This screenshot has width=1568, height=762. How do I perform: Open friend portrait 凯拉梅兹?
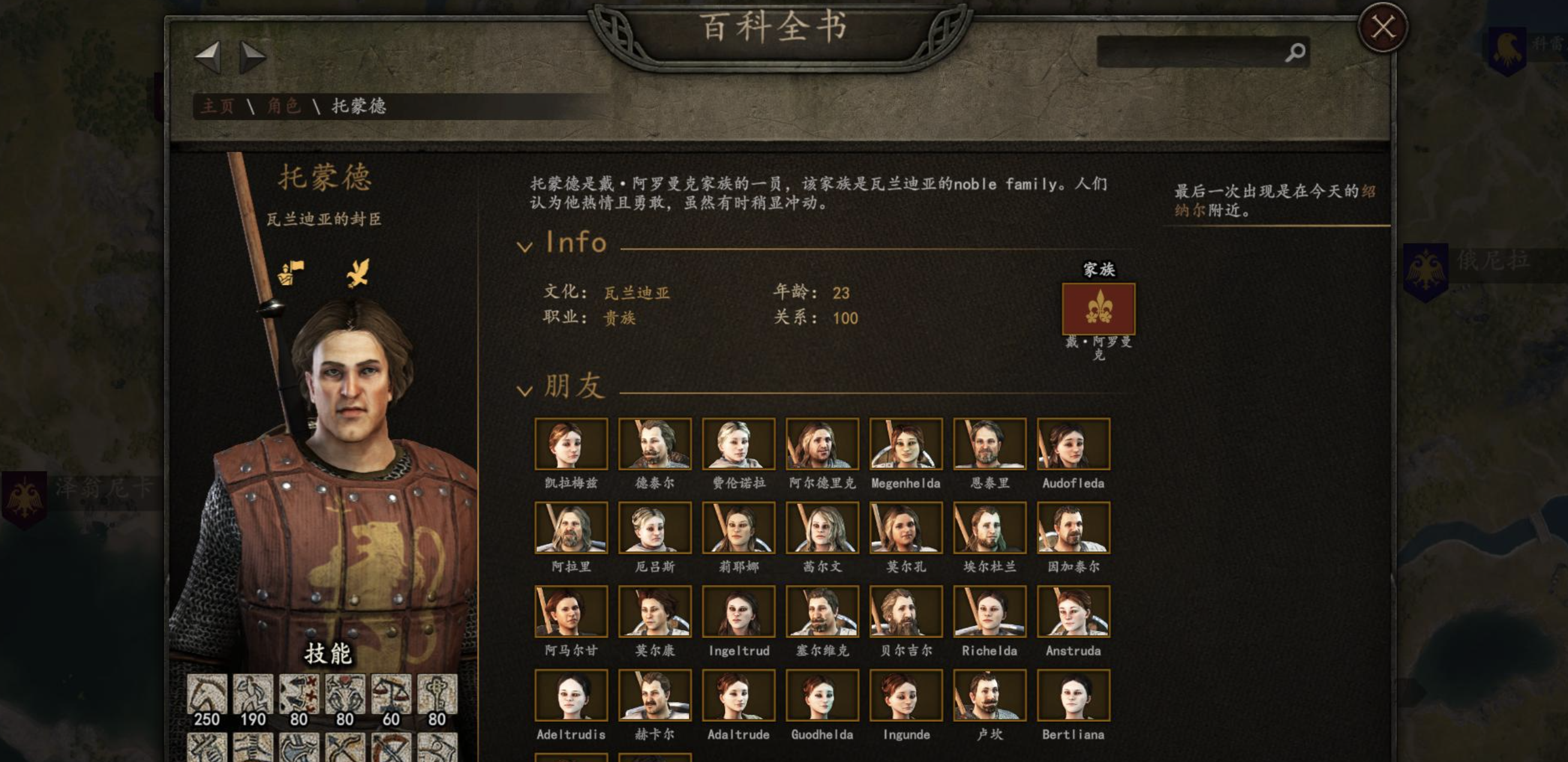coord(571,443)
